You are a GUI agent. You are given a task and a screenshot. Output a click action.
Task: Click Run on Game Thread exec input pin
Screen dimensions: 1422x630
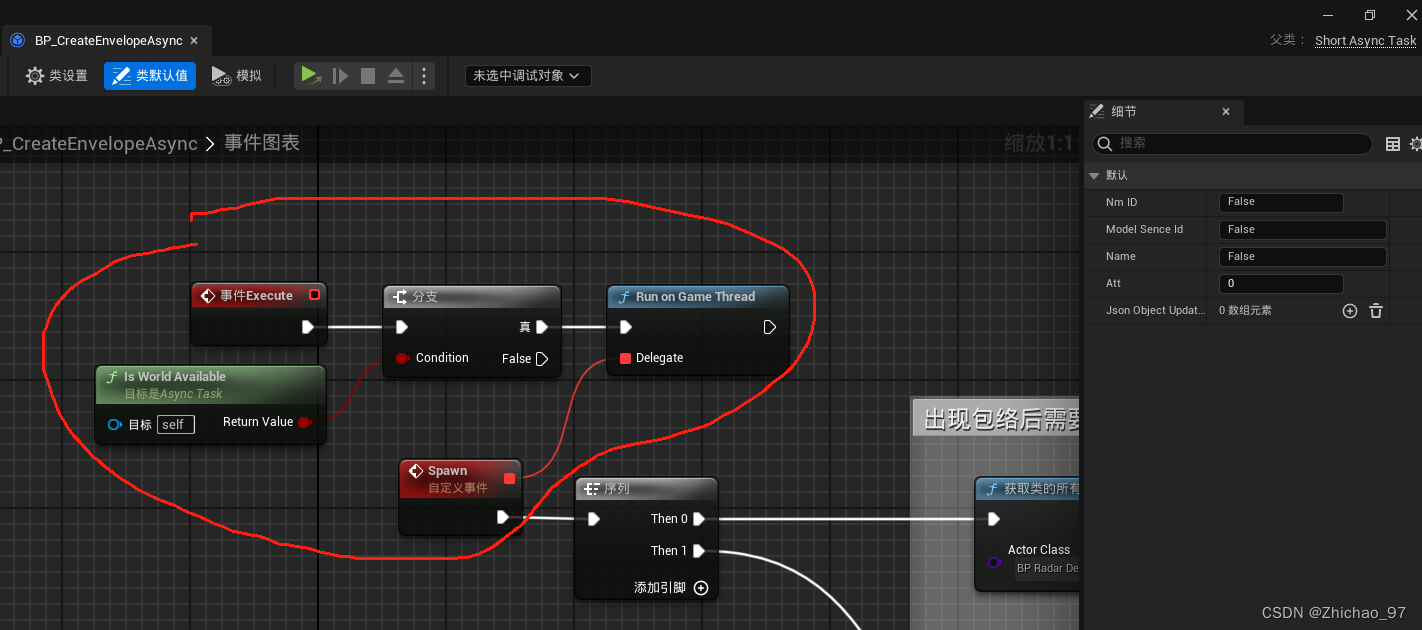pyautogui.click(x=625, y=327)
